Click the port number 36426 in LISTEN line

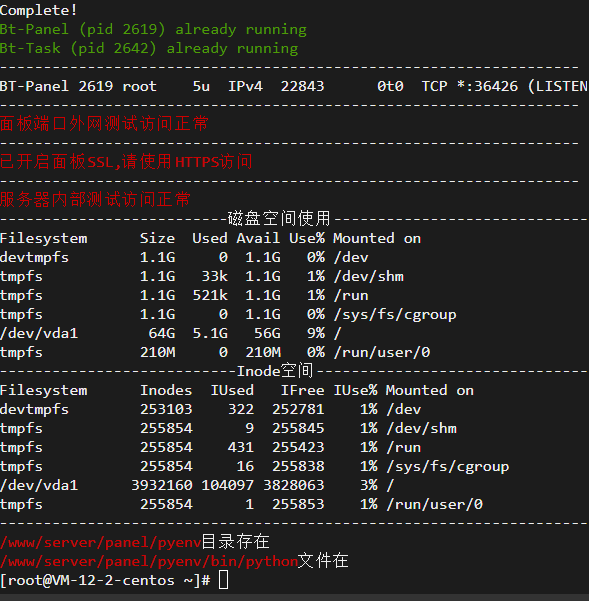click(x=496, y=86)
